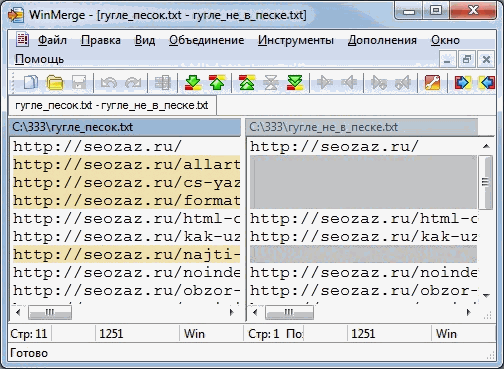Click status bar text Стр: 11

tap(29, 334)
